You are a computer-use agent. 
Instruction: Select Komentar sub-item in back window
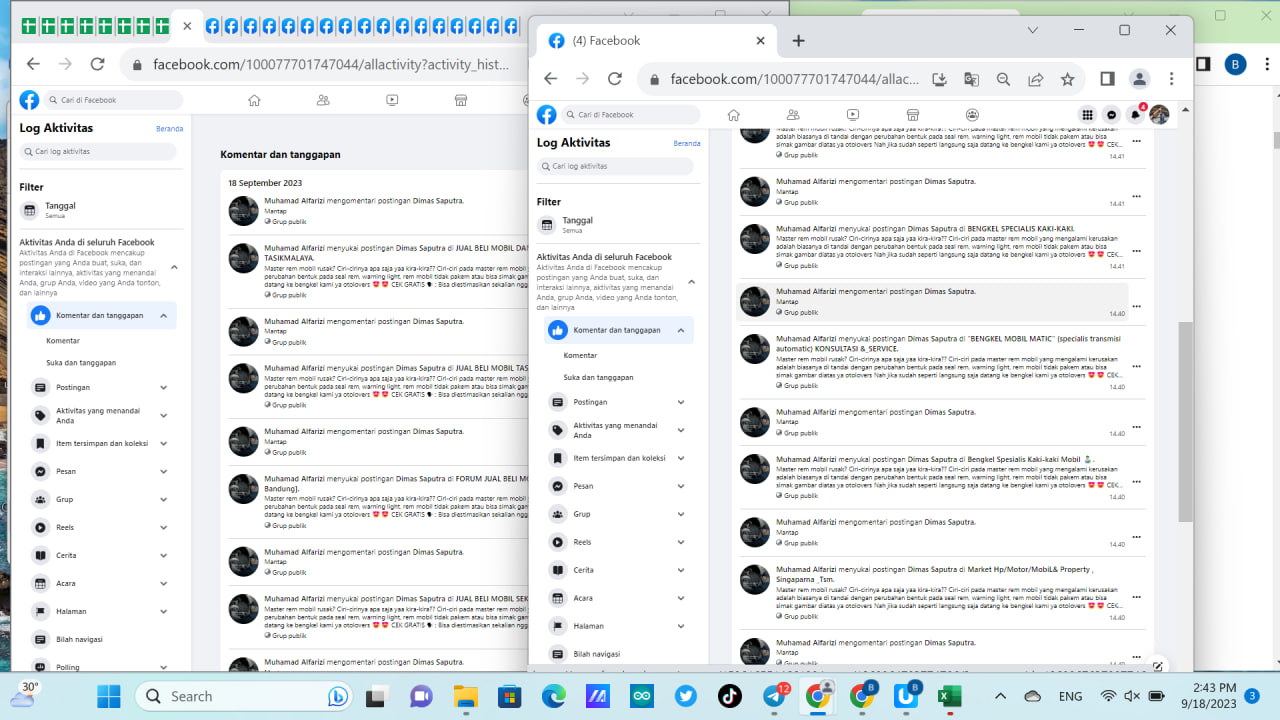[x=63, y=341]
